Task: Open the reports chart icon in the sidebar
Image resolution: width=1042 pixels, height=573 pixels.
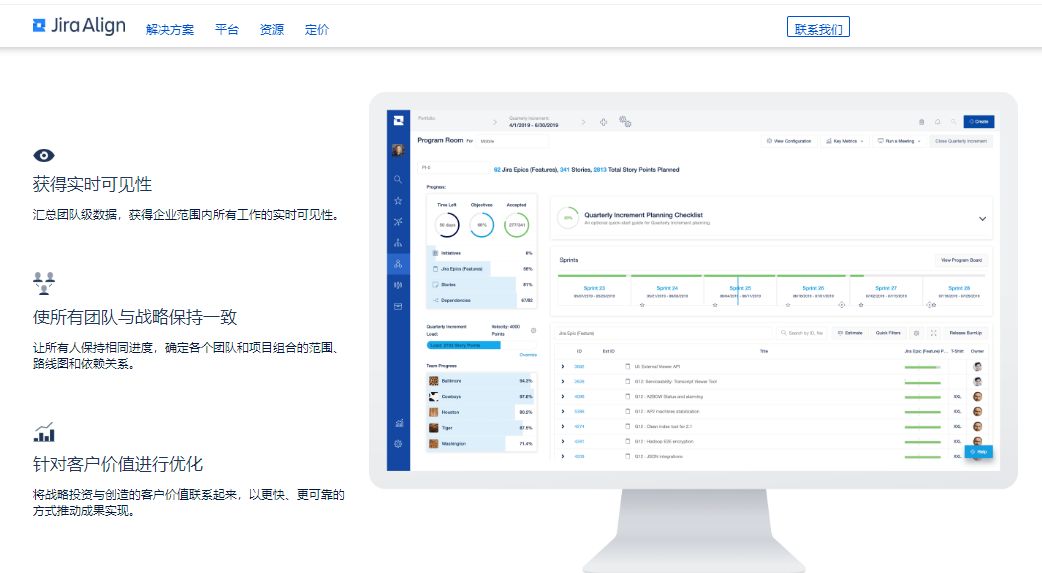Action: click(399, 423)
